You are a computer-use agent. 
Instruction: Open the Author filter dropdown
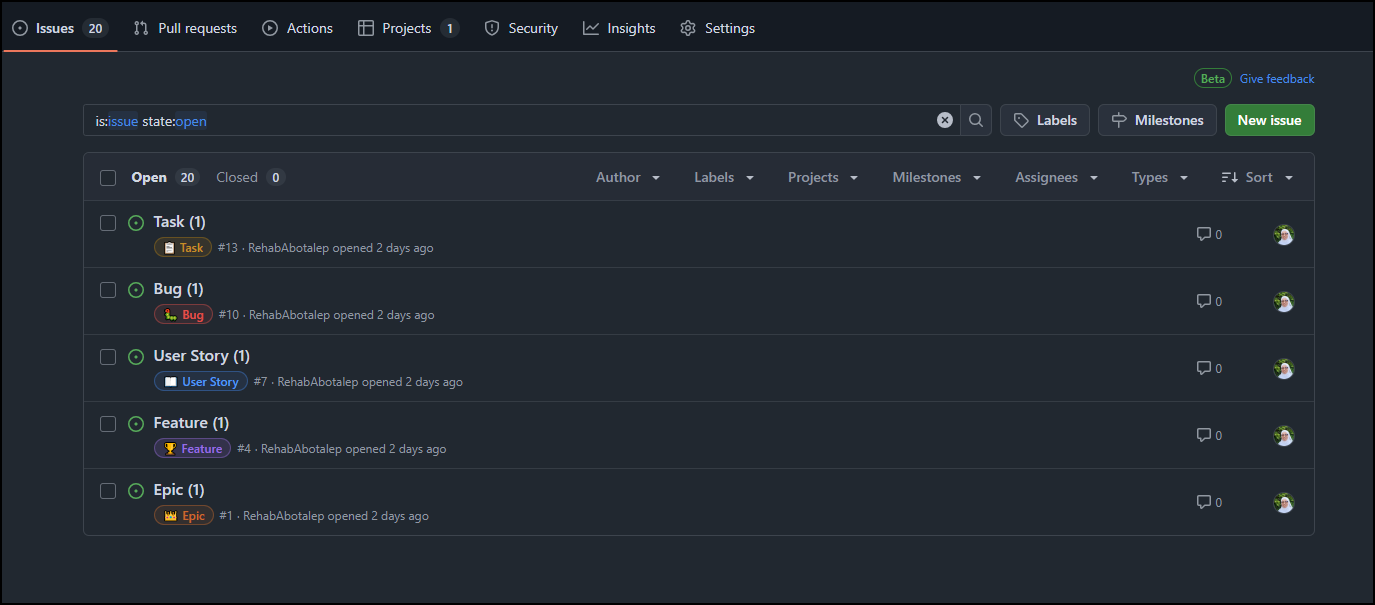pos(628,177)
